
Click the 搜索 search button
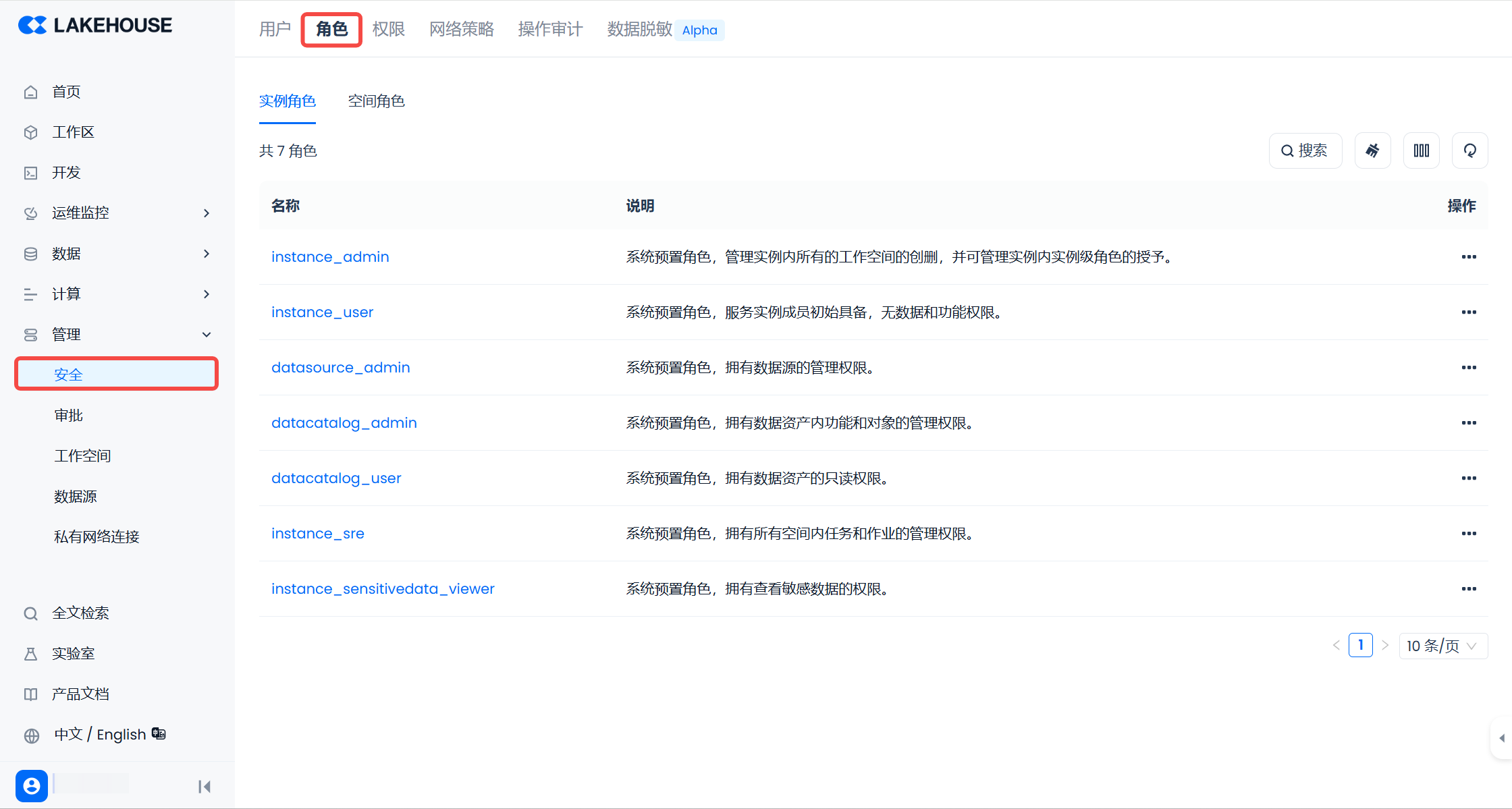[1305, 150]
